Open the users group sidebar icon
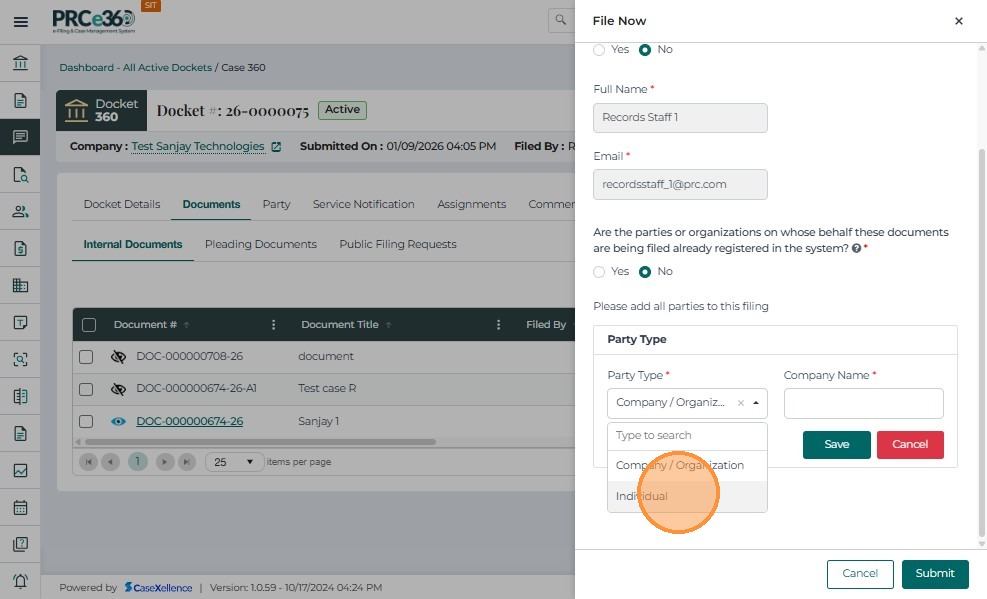The height and width of the screenshot is (599, 987). (x=20, y=211)
